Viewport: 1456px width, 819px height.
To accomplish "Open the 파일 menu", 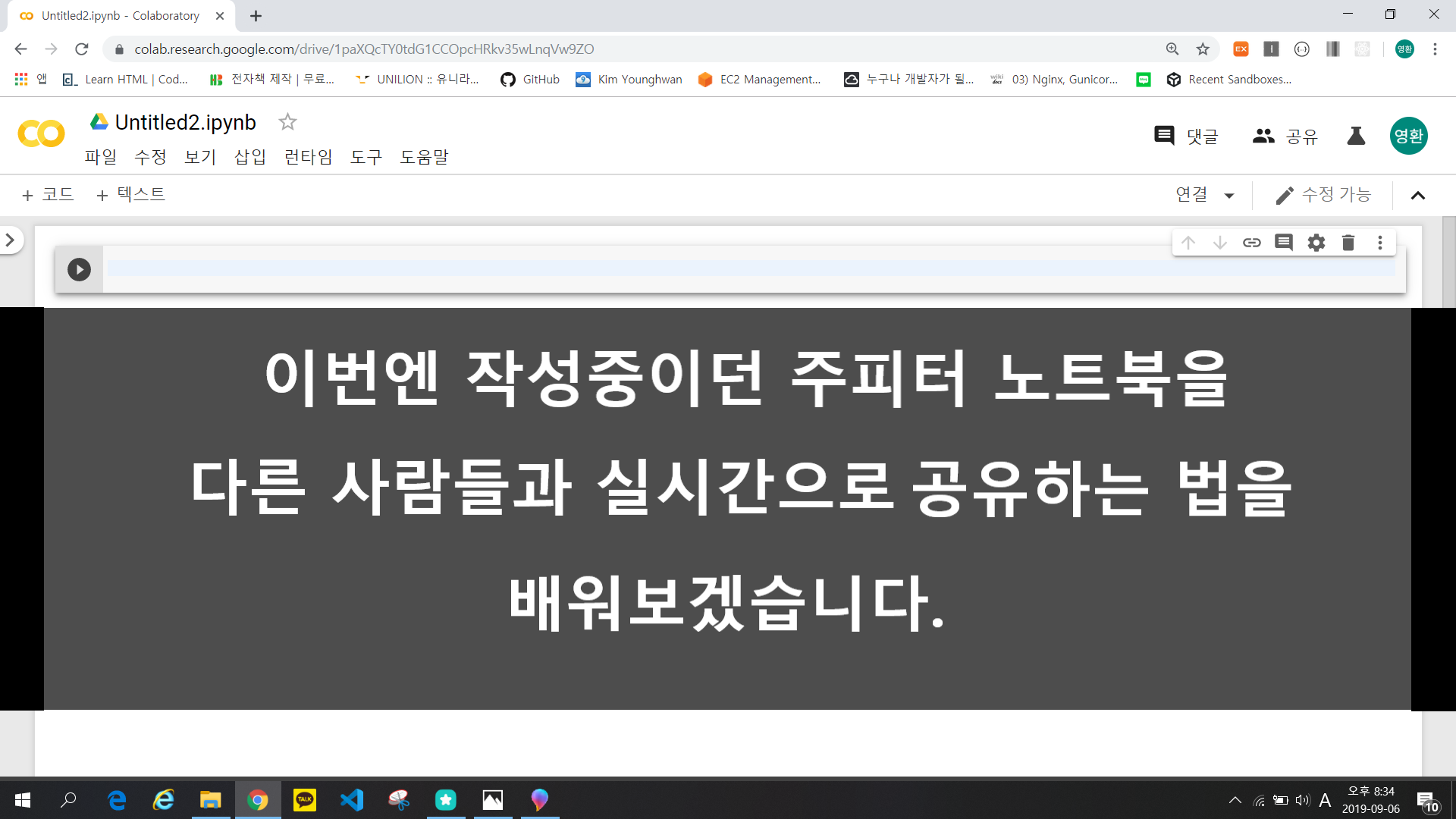I will [x=100, y=157].
